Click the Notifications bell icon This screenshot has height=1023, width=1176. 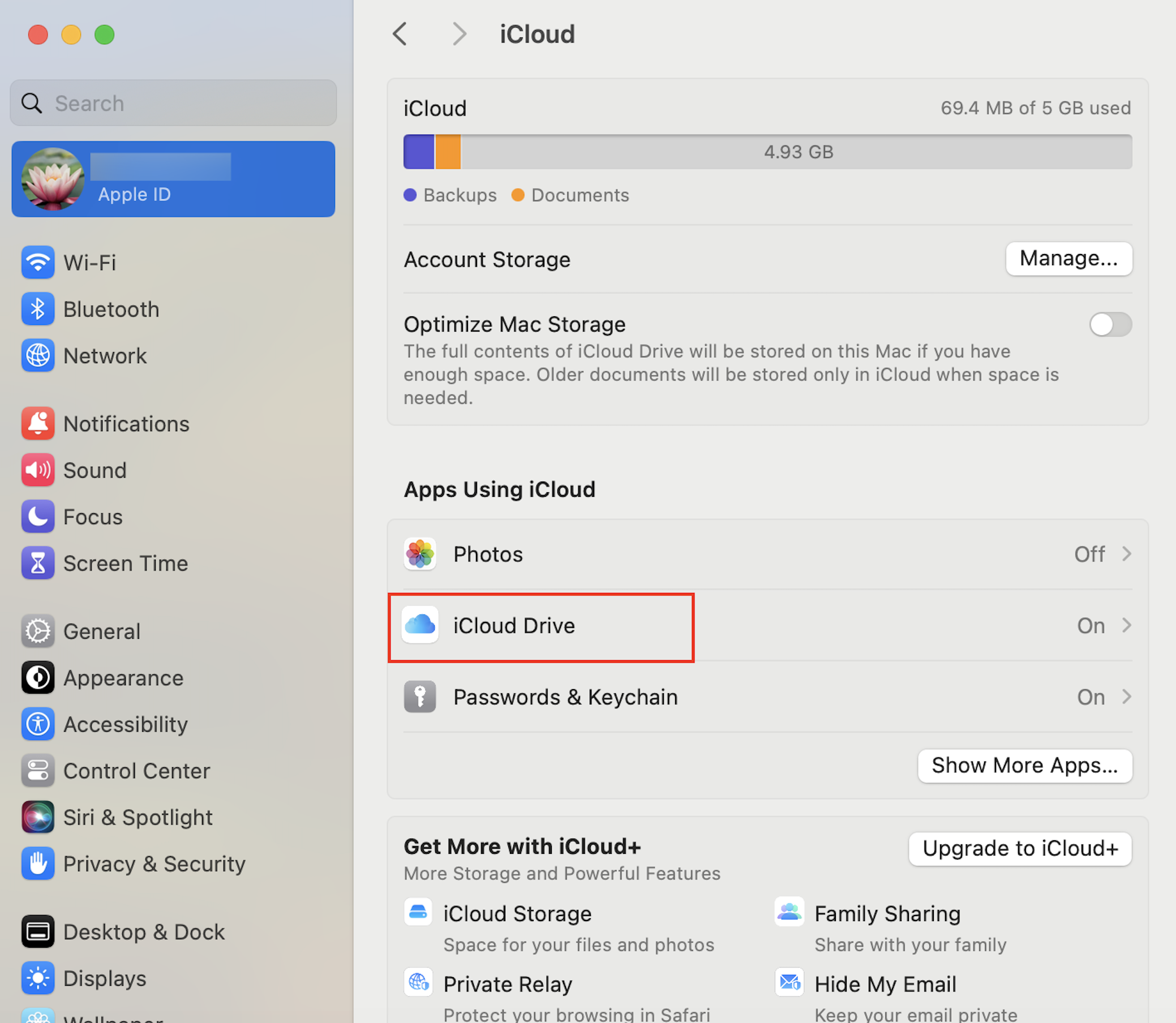(x=38, y=424)
